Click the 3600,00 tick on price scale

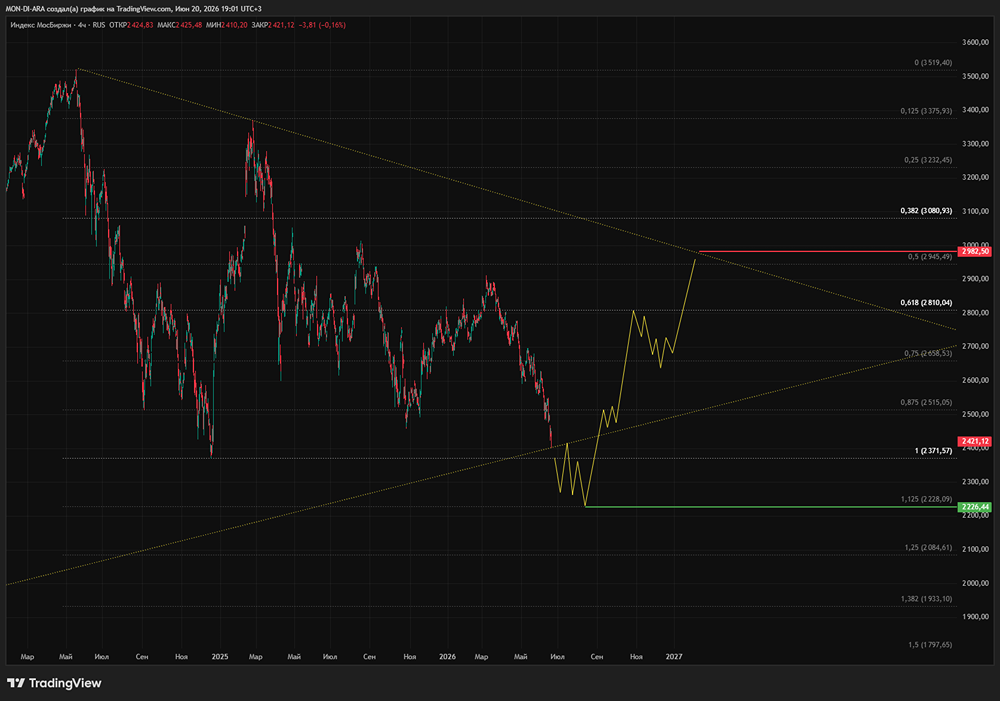click(975, 43)
